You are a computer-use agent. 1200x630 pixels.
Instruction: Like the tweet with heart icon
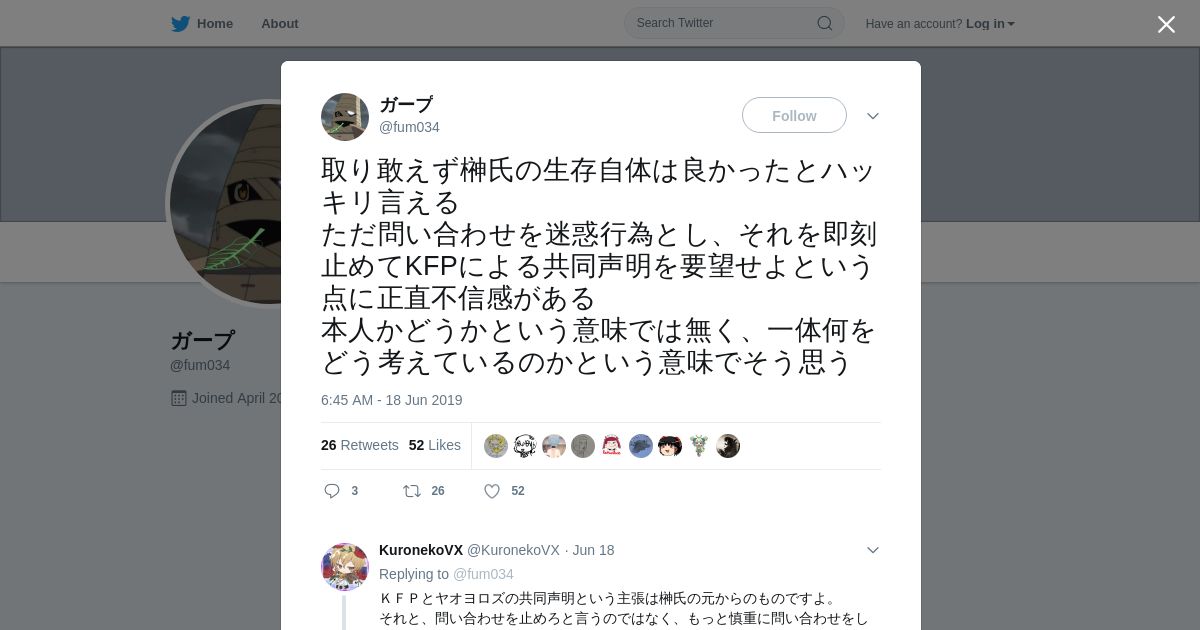pyautogui.click(x=492, y=491)
